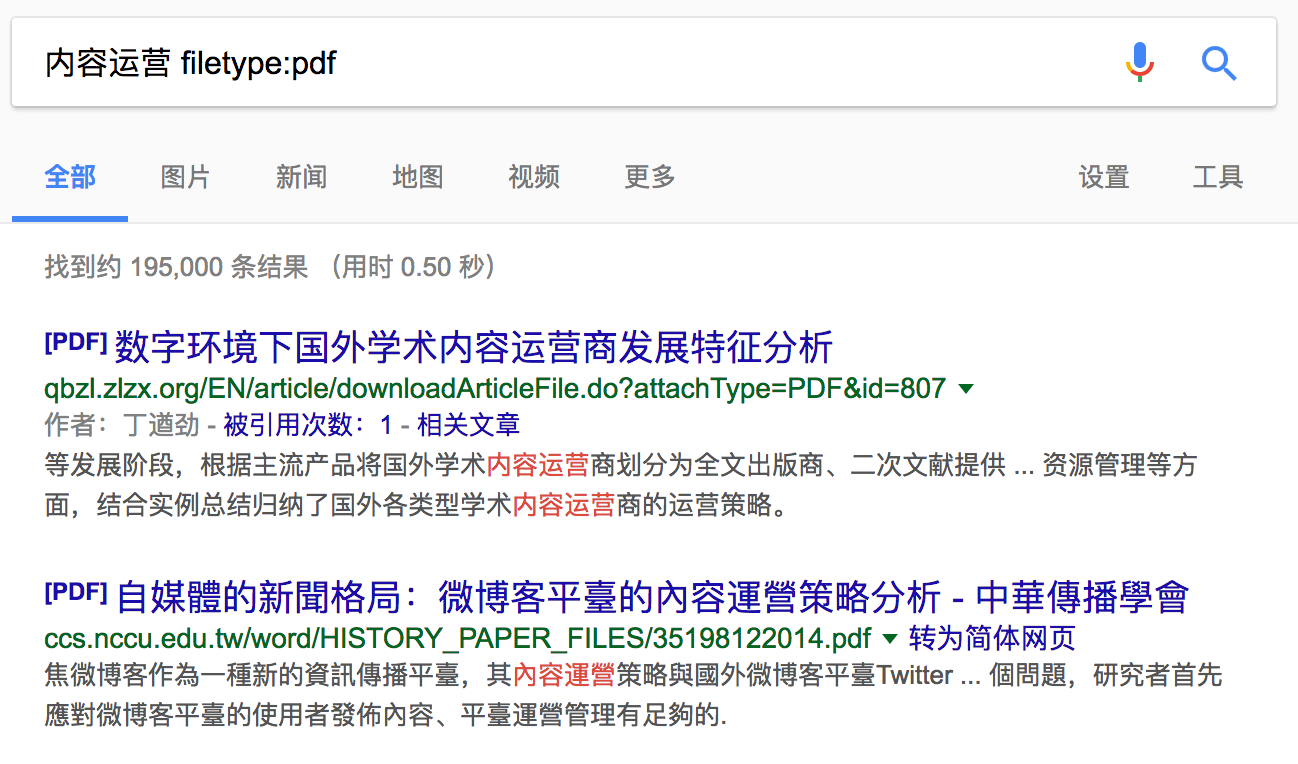Select the 全部 tab
1298x764 pixels.
coord(70,178)
